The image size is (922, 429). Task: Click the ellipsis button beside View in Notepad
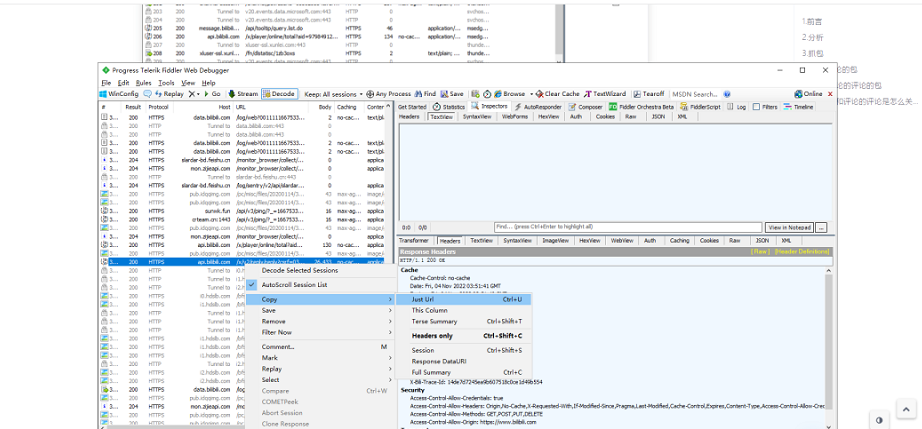[821, 227]
